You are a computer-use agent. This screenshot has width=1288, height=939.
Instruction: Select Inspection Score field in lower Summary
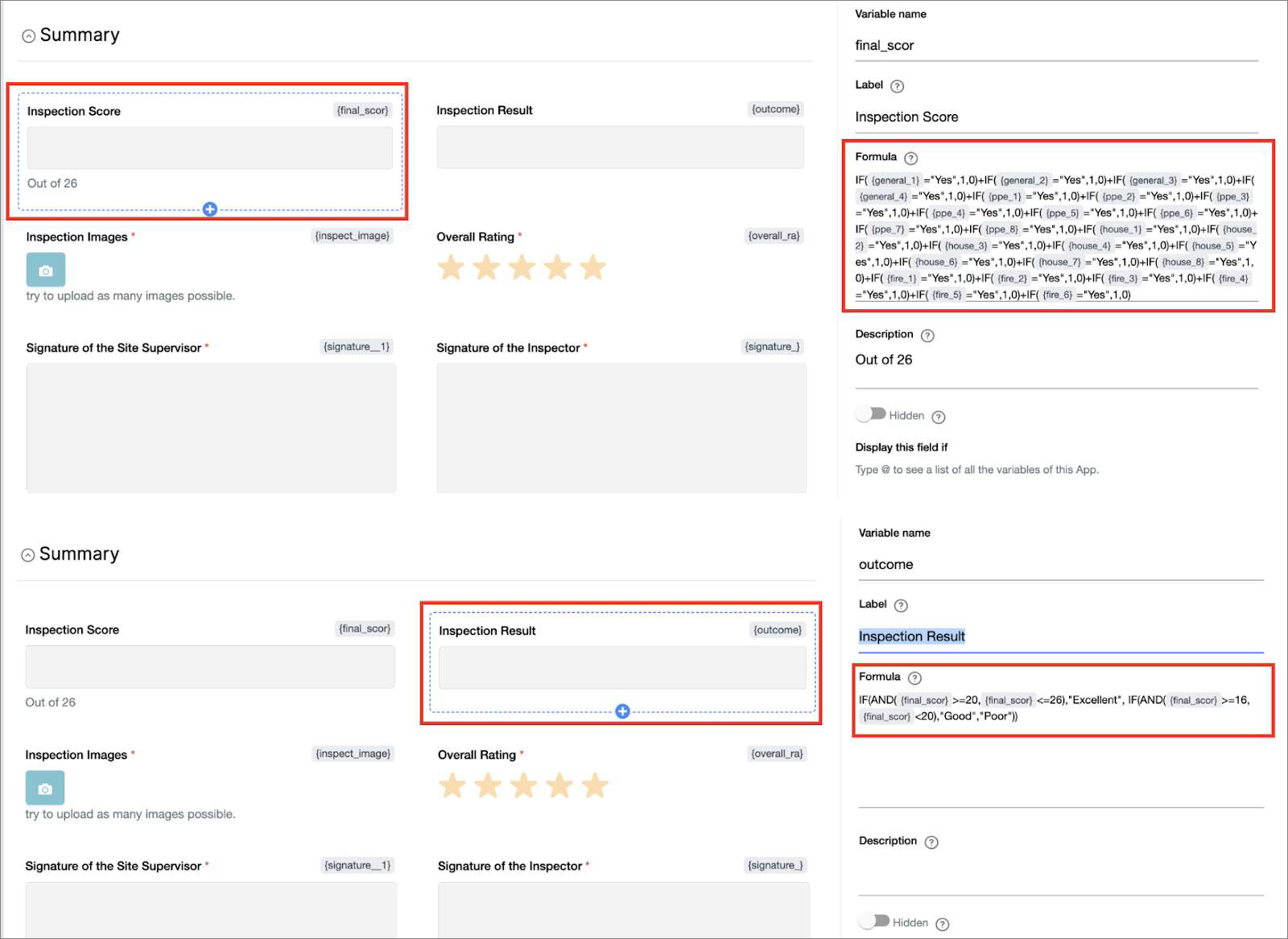210,667
